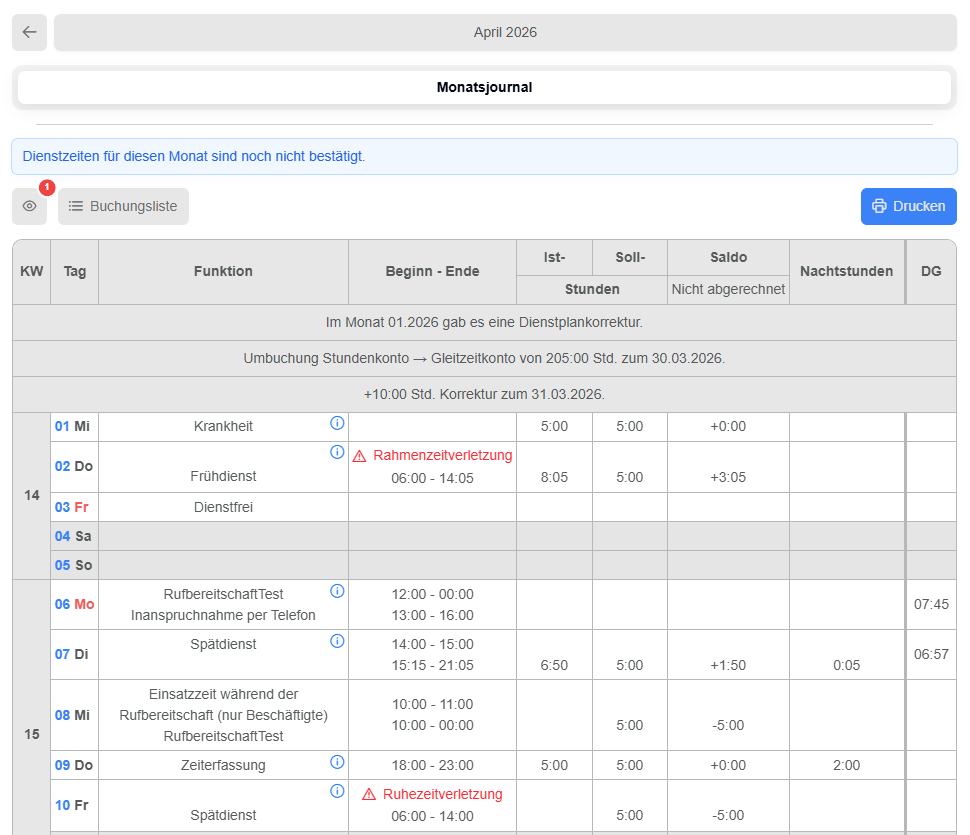Screen dimensions: 970x835
Task: Click the Nachtstunden column header
Action: pos(846,271)
